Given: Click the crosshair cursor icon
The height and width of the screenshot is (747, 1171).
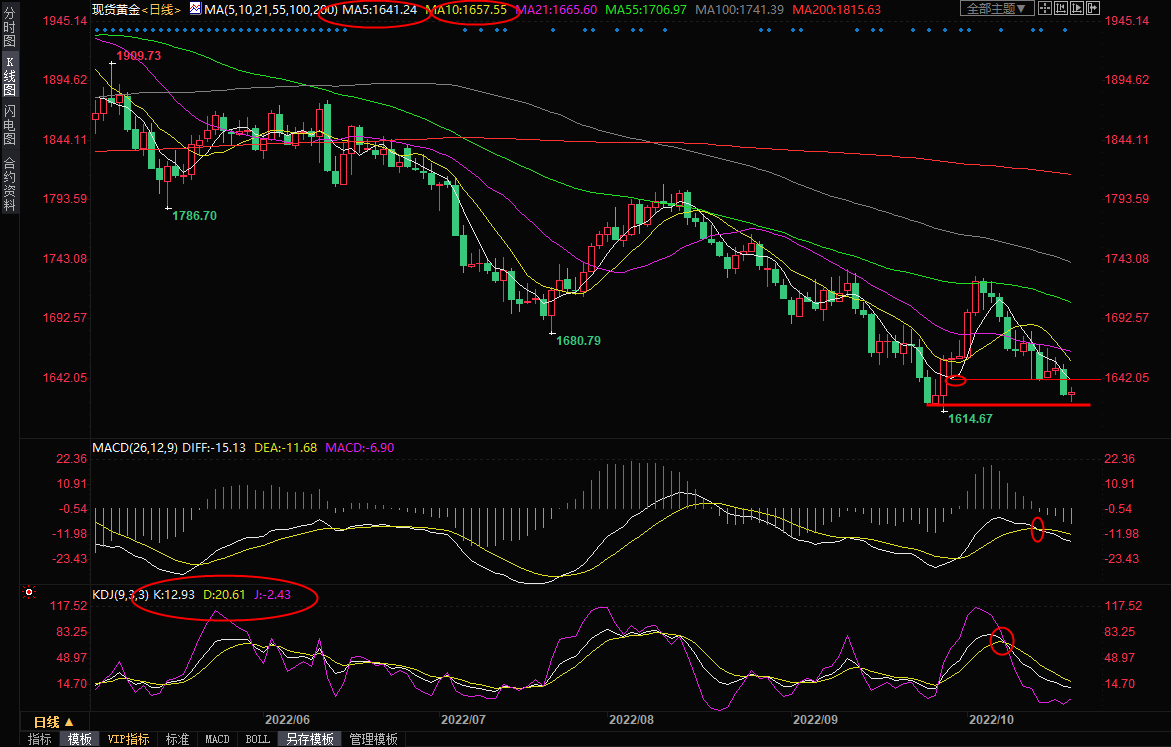Looking at the screenshot, I should tap(1047, 9).
